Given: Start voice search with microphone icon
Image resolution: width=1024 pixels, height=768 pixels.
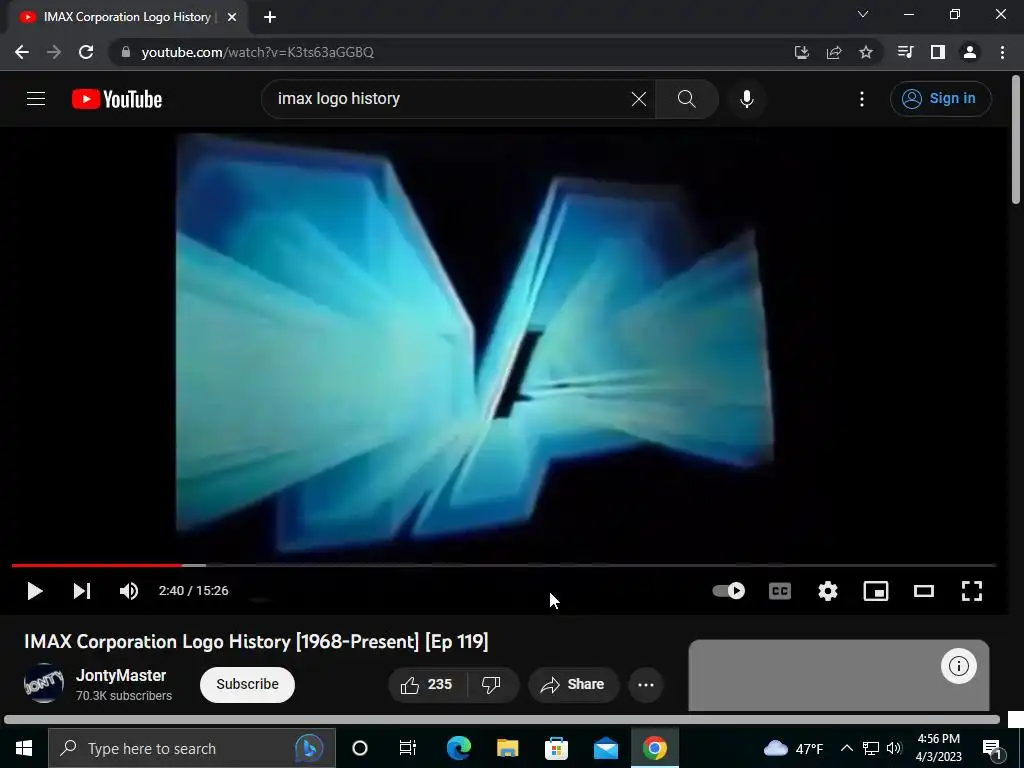Looking at the screenshot, I should tap(746, 99).
